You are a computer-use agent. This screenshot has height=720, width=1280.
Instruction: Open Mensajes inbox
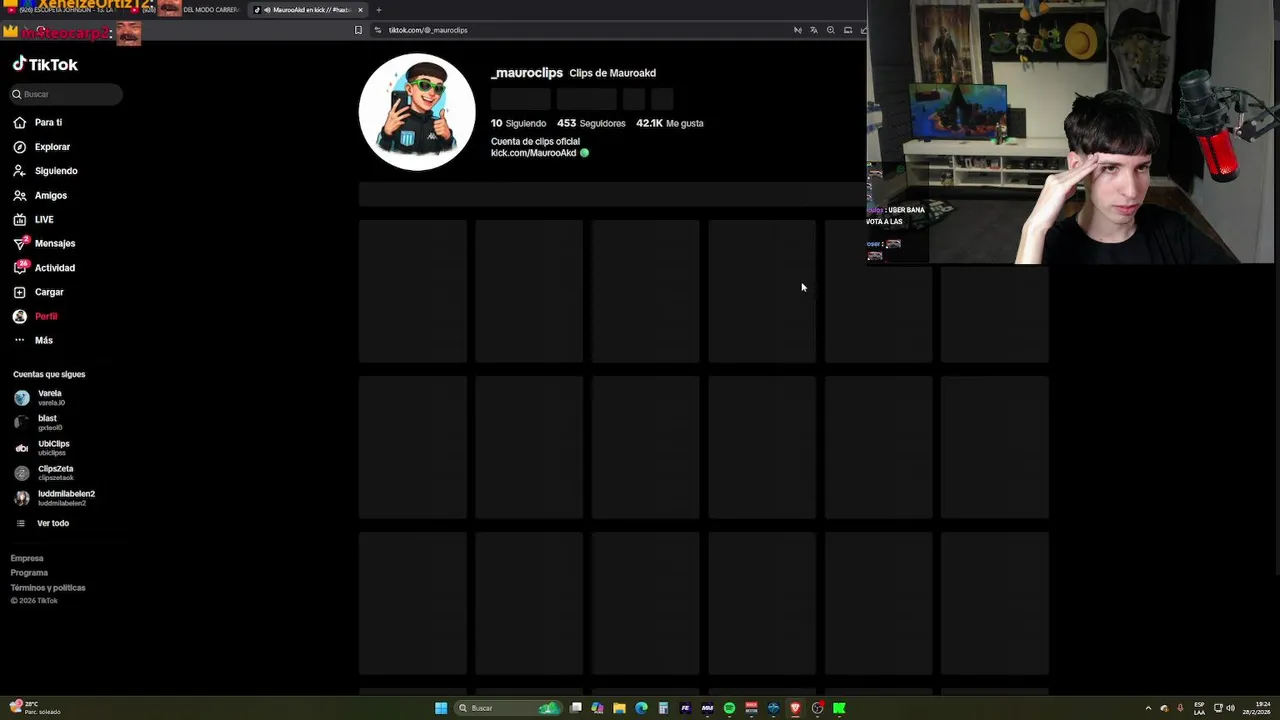44,243
